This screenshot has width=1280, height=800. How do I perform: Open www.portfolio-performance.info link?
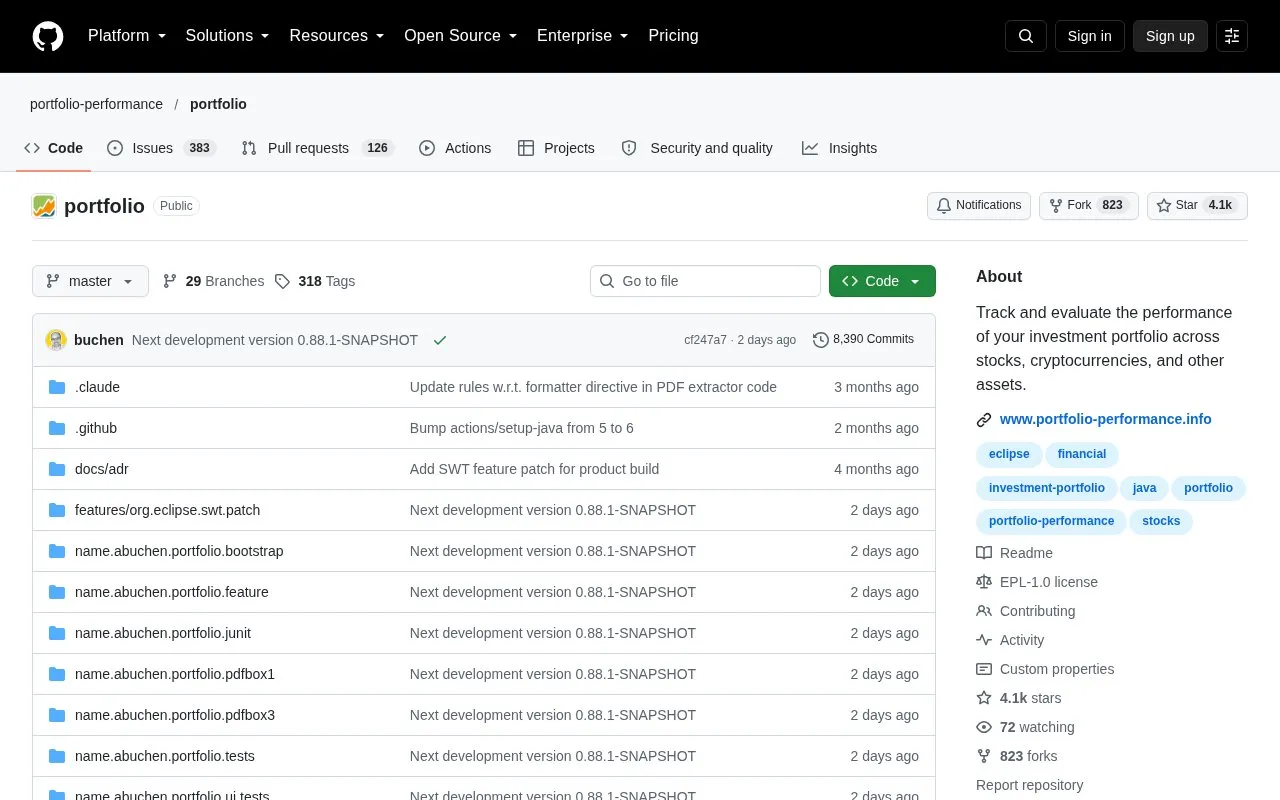click(1105, 419)
